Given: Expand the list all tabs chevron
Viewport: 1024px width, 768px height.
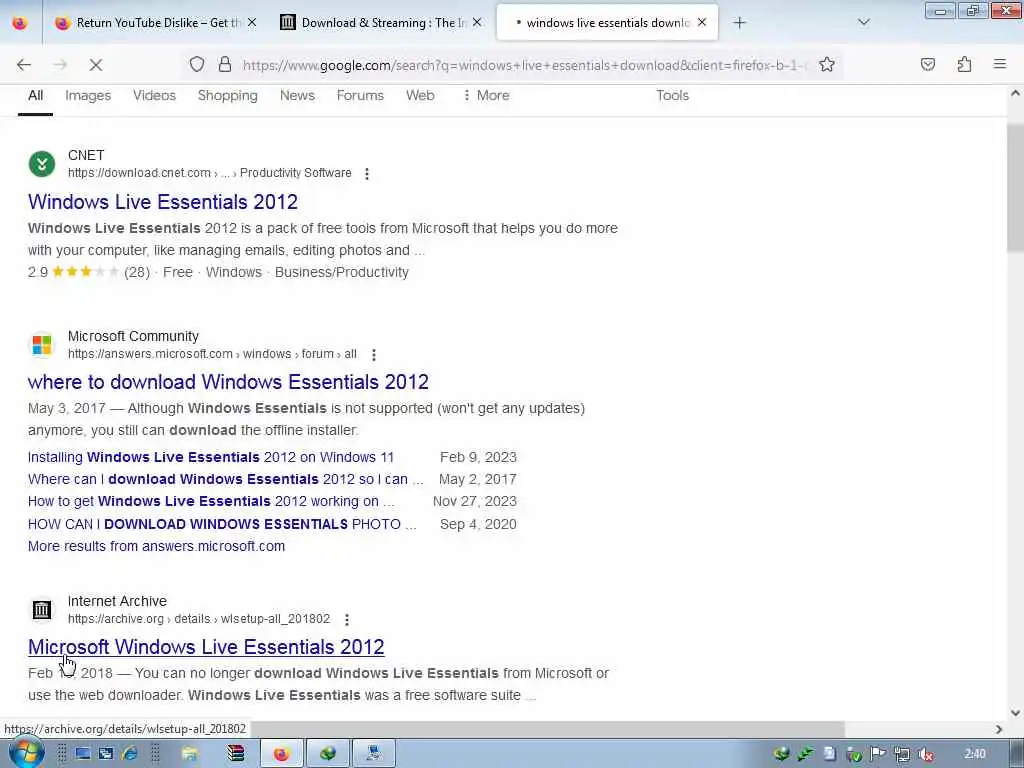Looking at the screenshot, I should coord(864,23).
